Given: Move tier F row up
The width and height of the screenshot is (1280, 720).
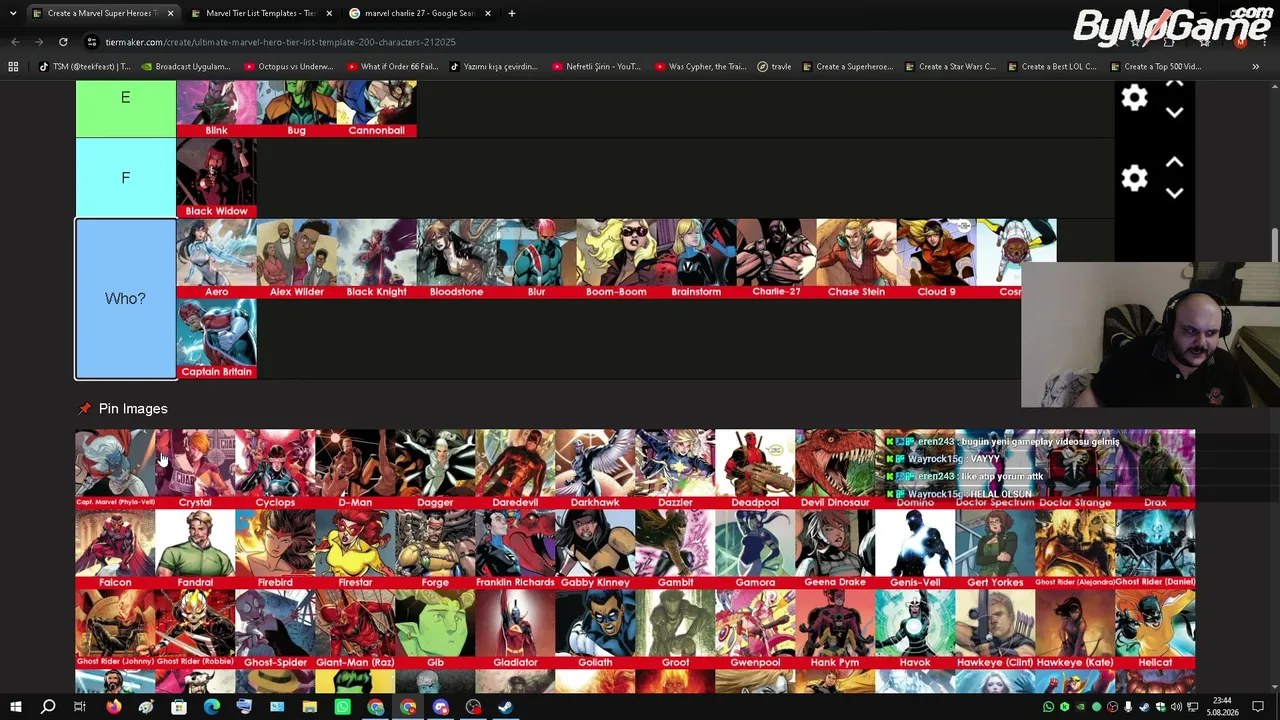Looking at the screenshot, I should click(1174, 163).
